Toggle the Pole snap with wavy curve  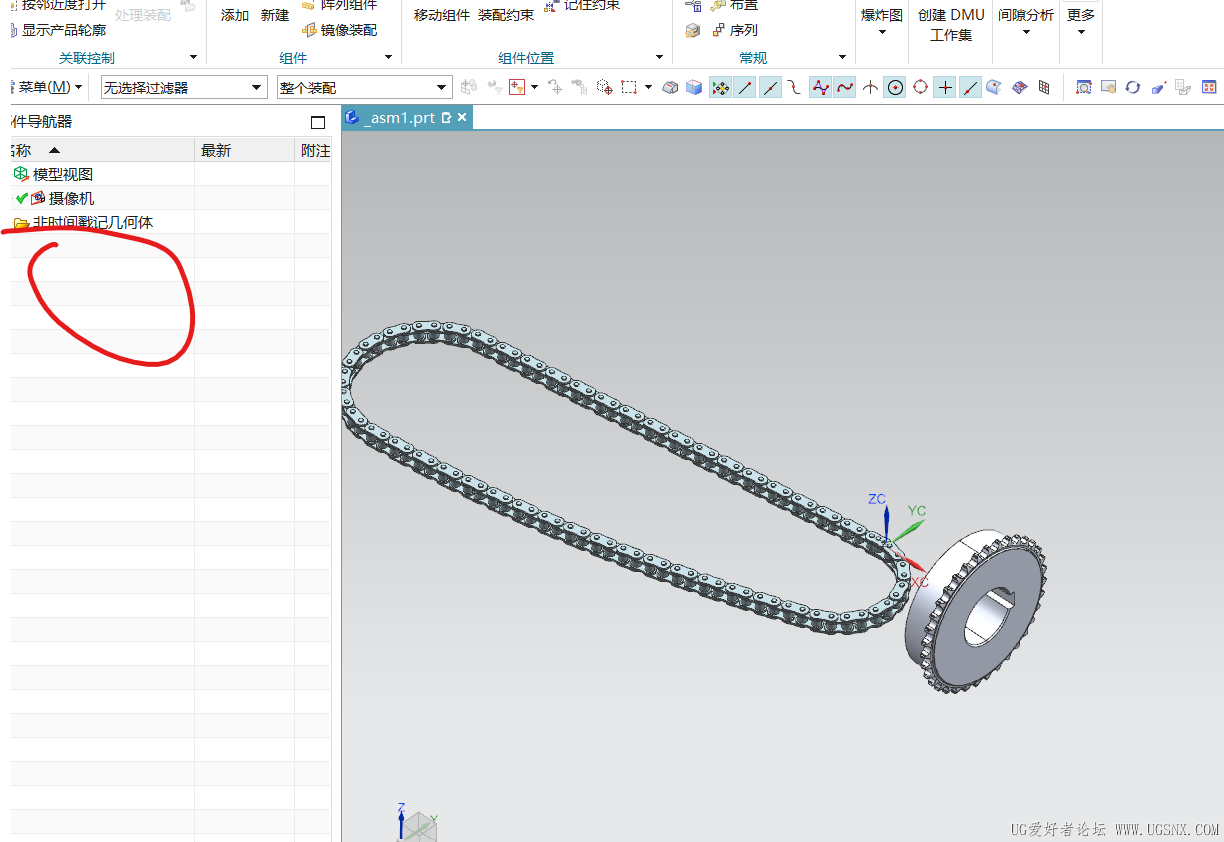pyautogui.click(x=845, y=87)
